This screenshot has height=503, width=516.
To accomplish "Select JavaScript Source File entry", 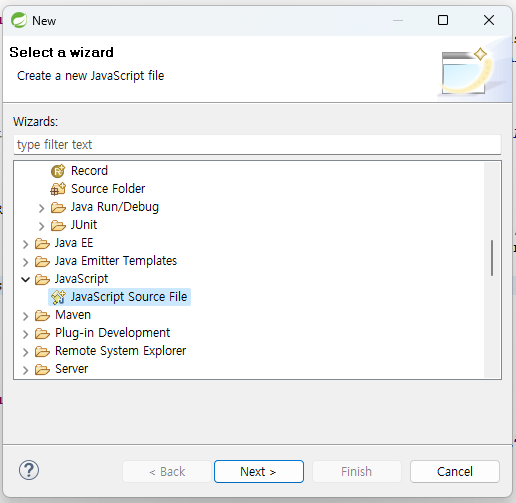I will click(x=129, y=297).
